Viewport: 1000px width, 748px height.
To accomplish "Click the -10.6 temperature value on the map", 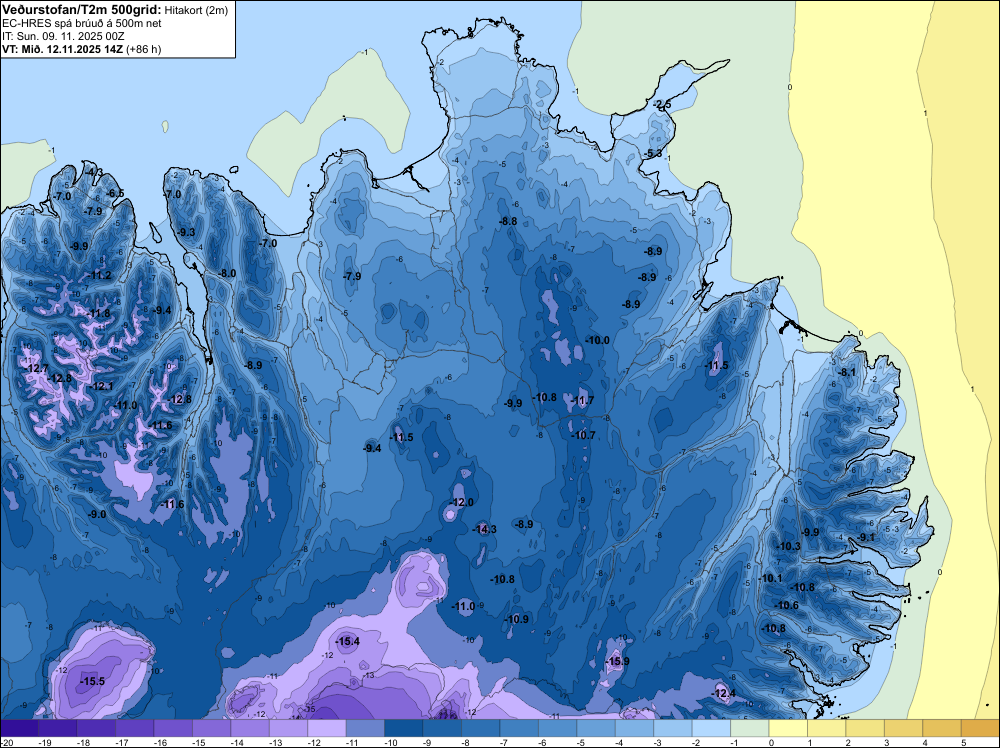I will point(786,605).
